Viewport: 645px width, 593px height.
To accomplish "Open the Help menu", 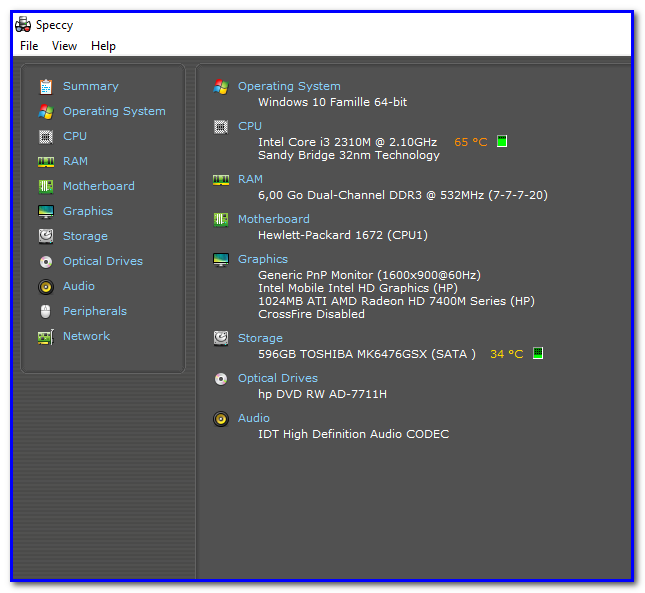I will tap(103, 46).
